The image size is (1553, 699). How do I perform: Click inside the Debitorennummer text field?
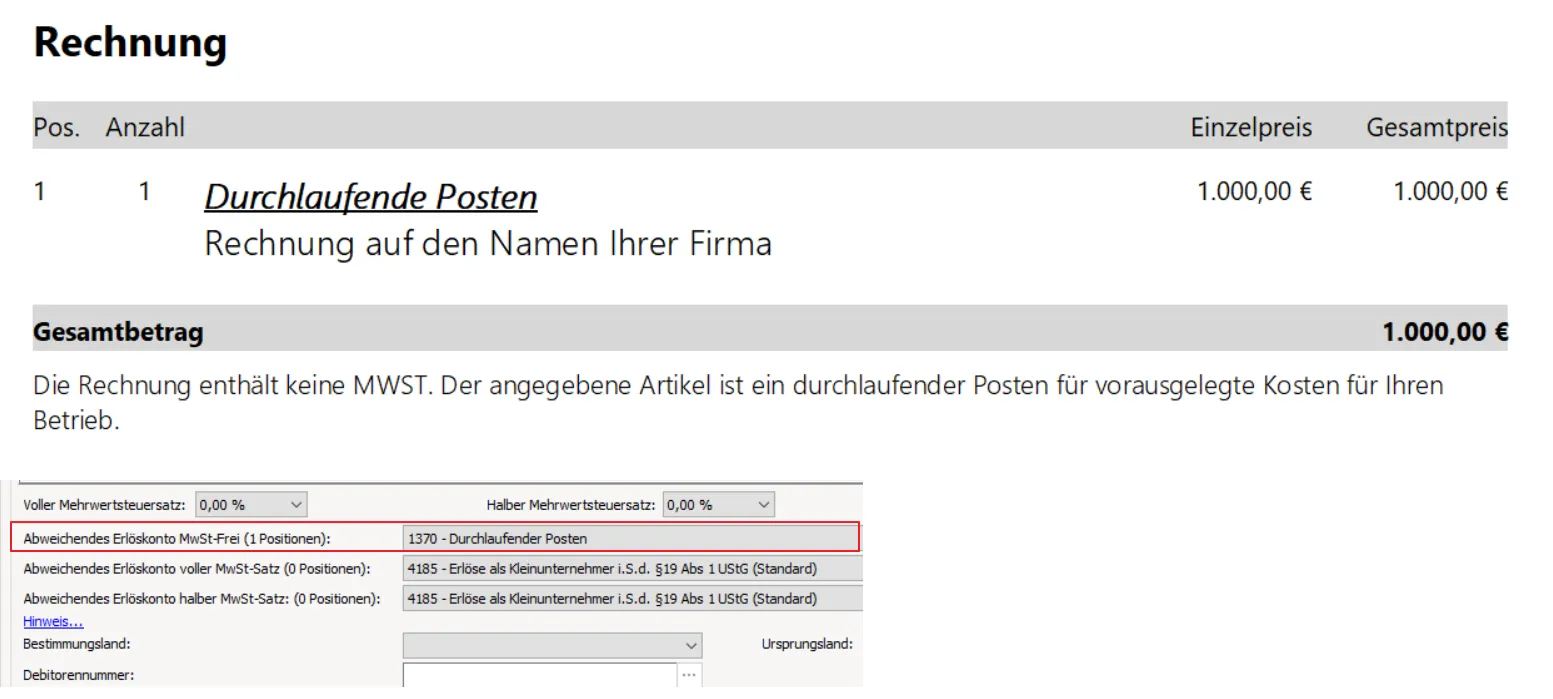click(540, 675)
